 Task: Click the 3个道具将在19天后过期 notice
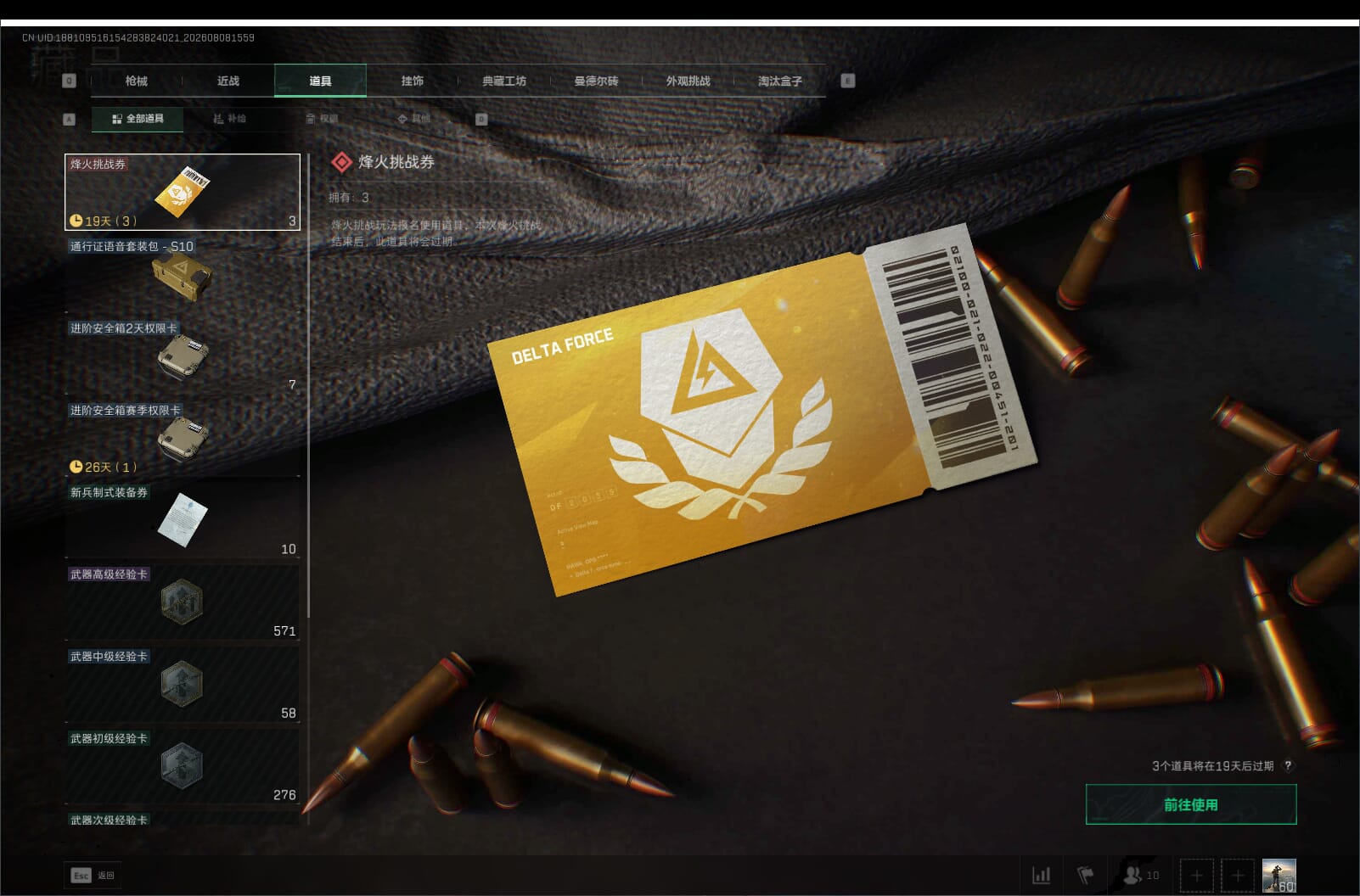click(x=1213, y=765)
